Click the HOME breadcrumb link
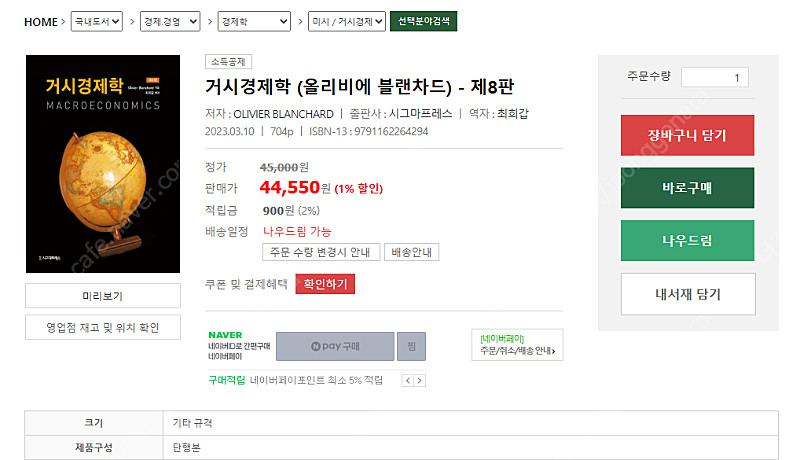Image resolution: width=800 pixels, height=460 pixels. pos(41,21)
